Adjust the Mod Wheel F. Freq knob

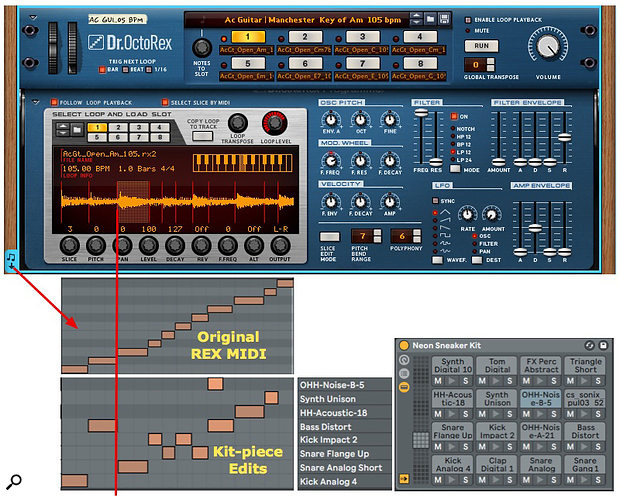(331, 161)
